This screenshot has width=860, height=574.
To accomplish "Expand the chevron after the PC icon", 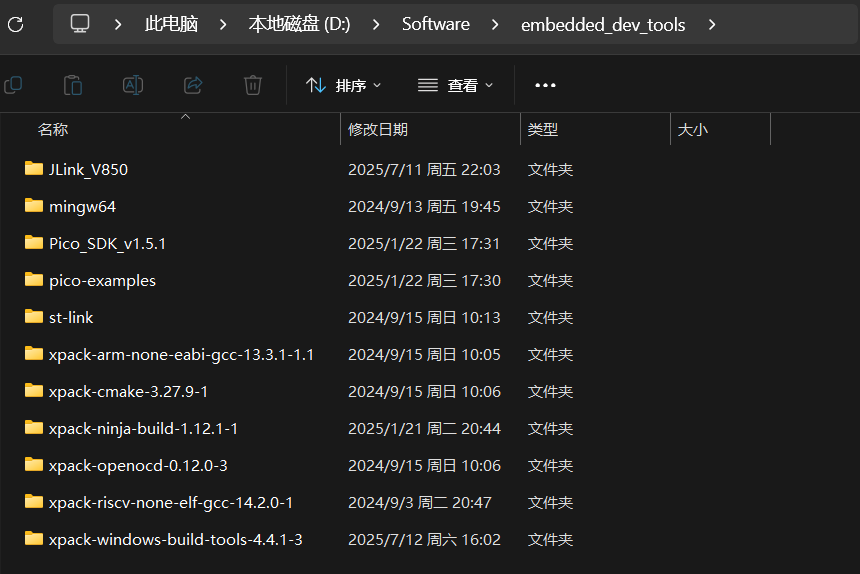I will 117,24.
